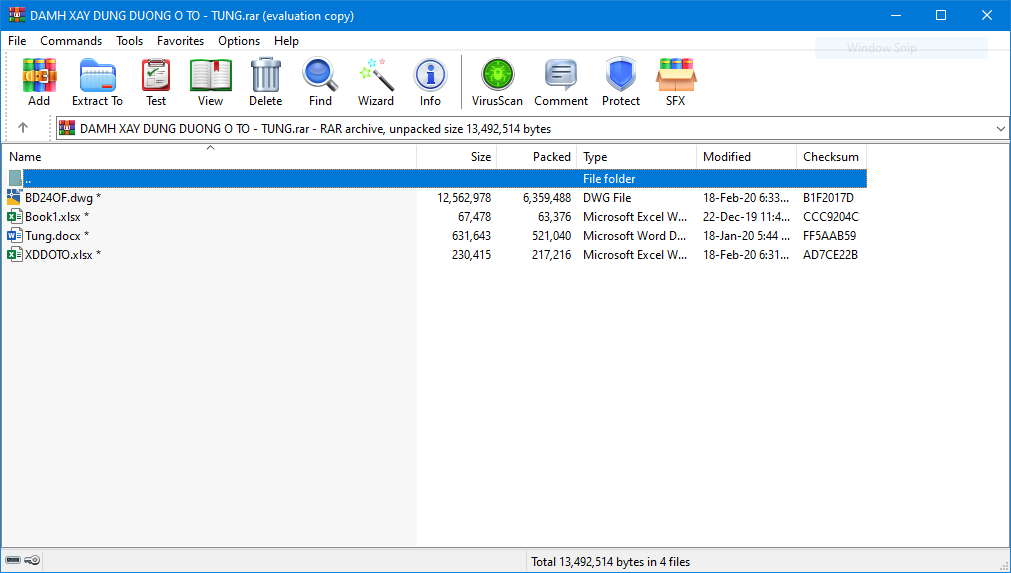Click the Book1.xlsx Excel icon
This screenshot has width=1011, height=573.
click(14, 217)
